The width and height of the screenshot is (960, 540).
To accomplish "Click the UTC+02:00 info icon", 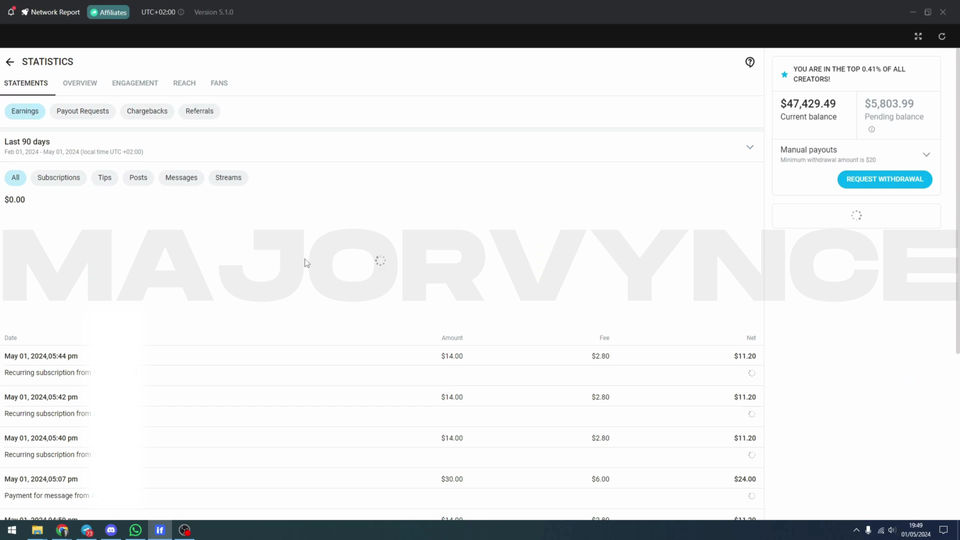I will click(181, 12).
